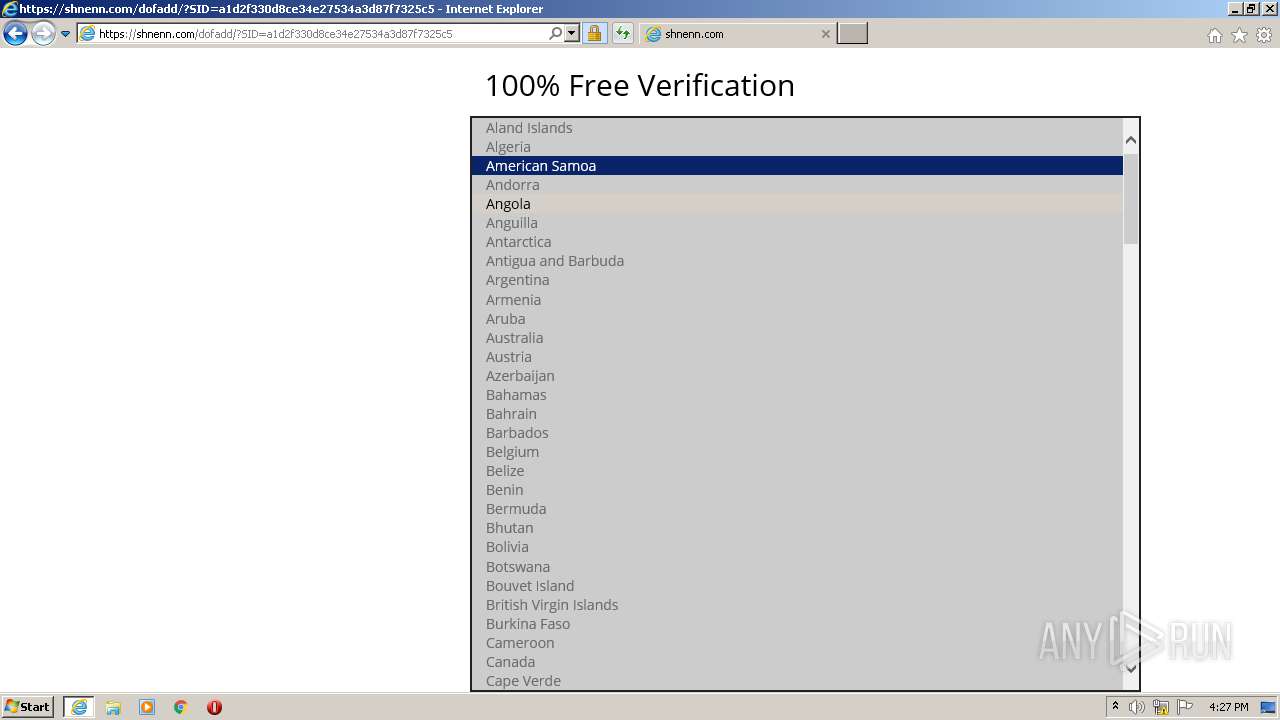
Task: Expand the address bar autocomplete dropdown
Action: click(572, 34)
